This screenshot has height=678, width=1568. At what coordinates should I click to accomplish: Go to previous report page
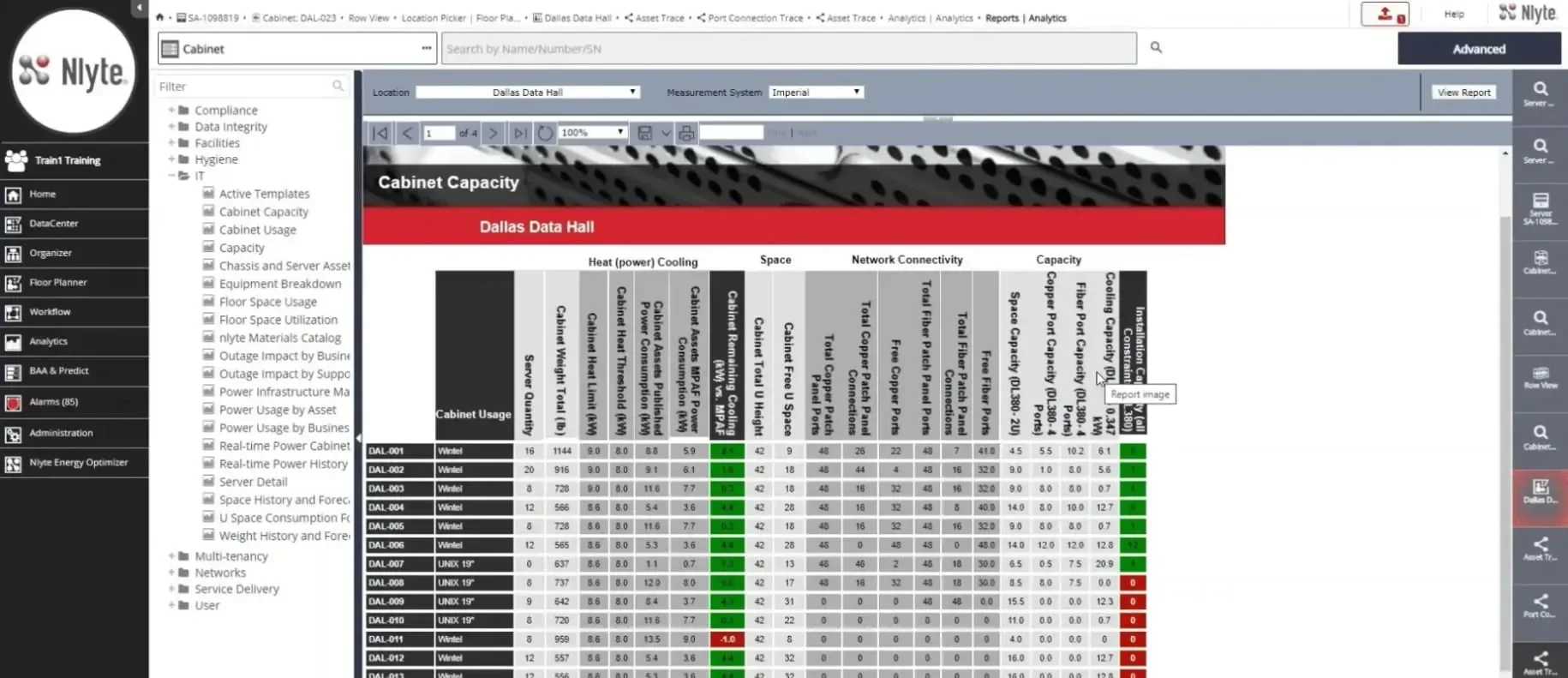coord(408,133)
